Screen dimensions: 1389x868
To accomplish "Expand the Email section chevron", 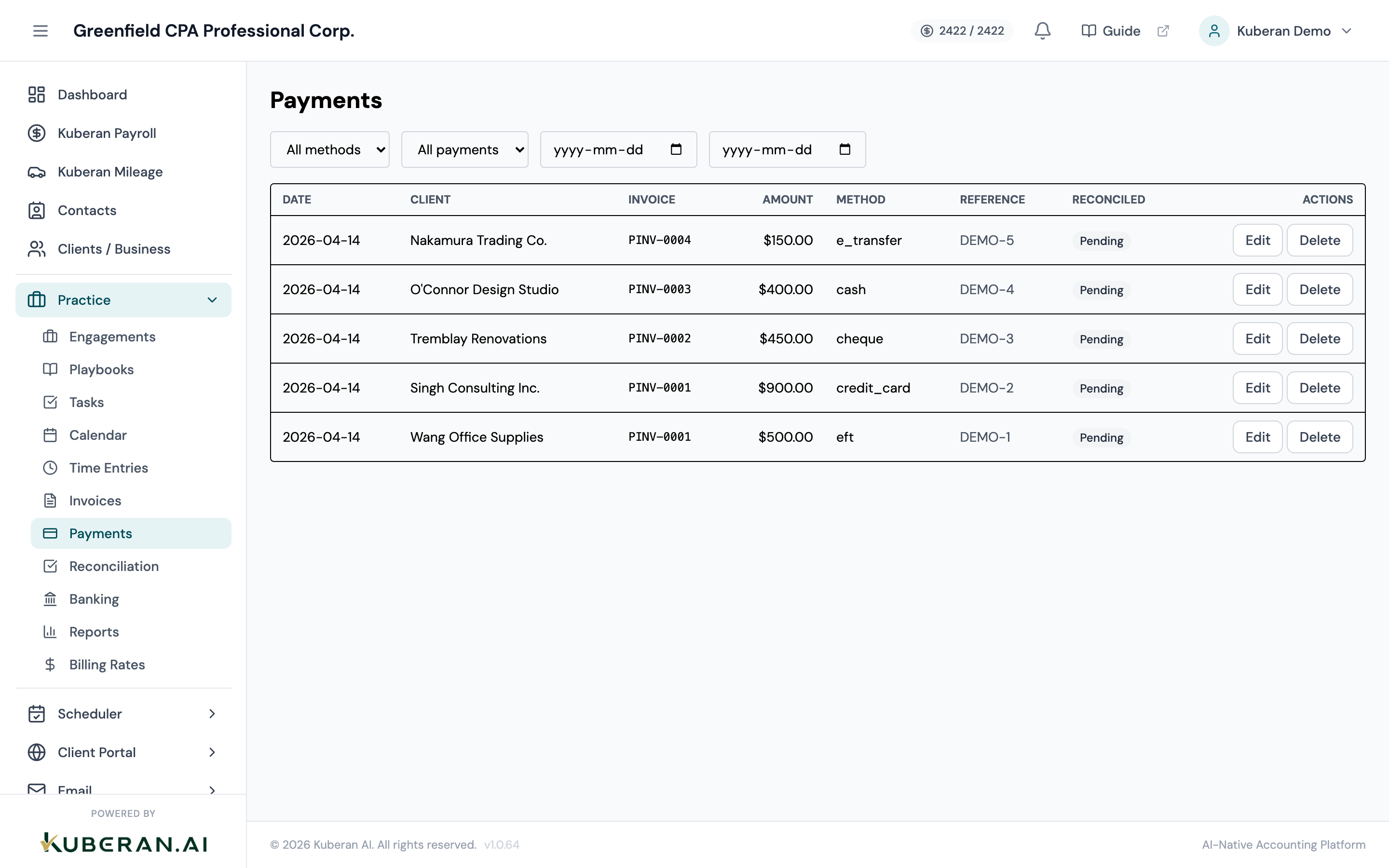I will coord(212,790).
